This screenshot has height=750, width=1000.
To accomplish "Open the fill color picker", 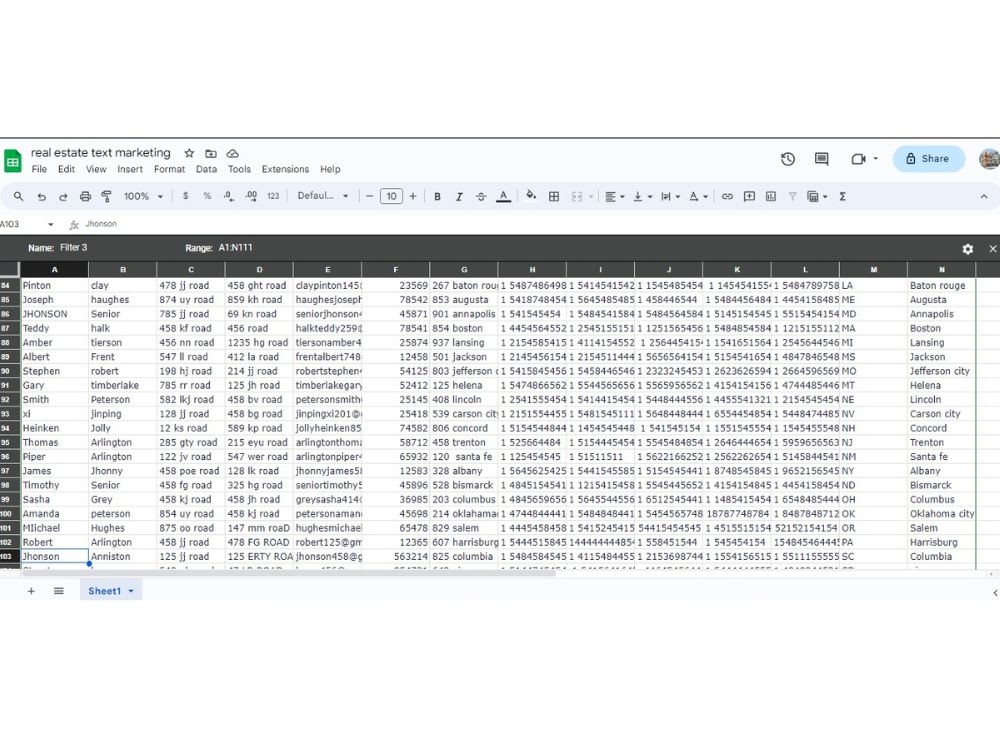I will (531, 196).
